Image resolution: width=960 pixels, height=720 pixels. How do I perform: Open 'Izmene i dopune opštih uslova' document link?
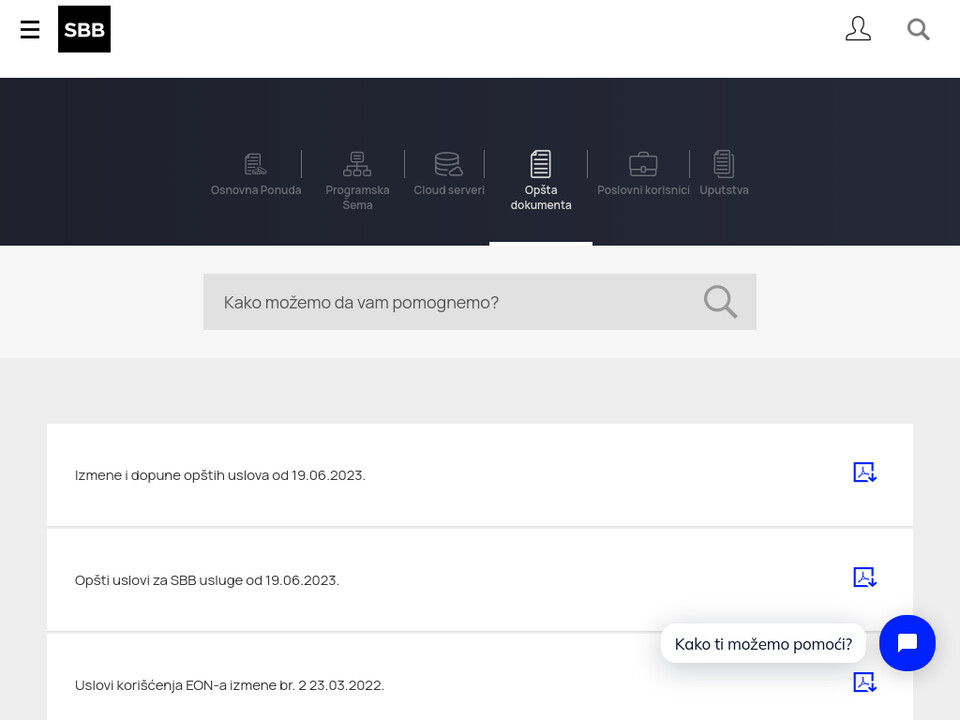(x=220, y=475)
